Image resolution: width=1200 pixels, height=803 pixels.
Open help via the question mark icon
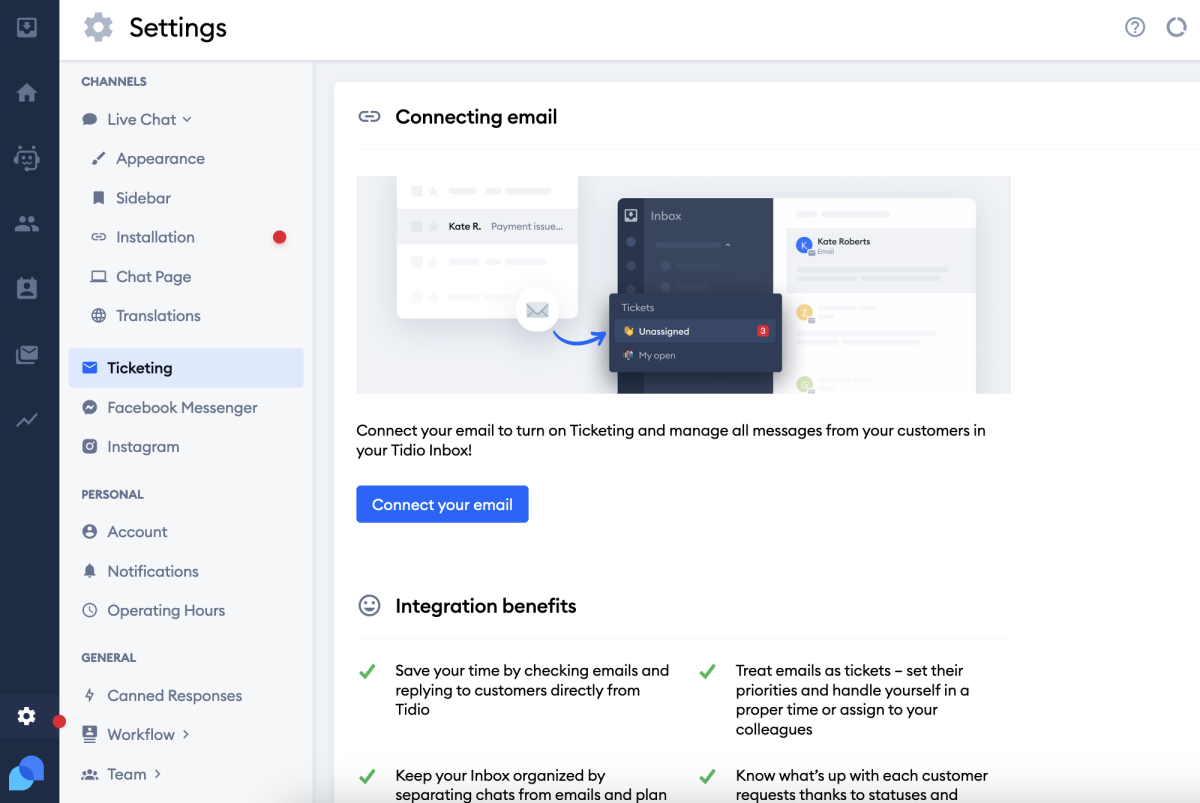(1135, 27)
